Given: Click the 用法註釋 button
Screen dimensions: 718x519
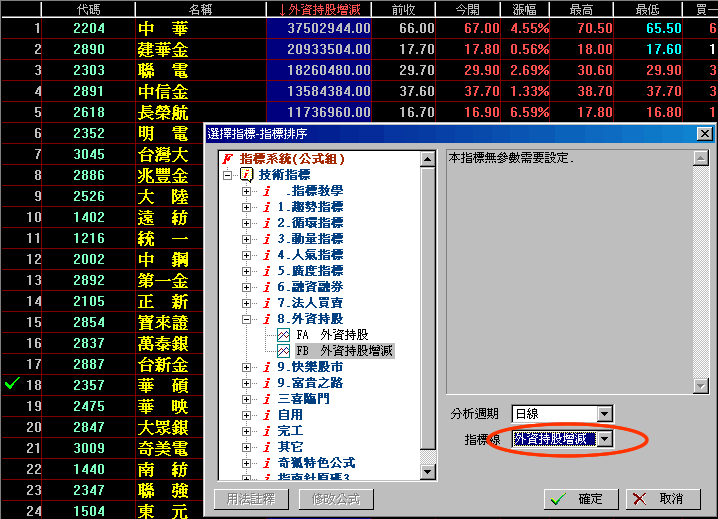Looking at the screenshot, I should [x=251, y=499].
